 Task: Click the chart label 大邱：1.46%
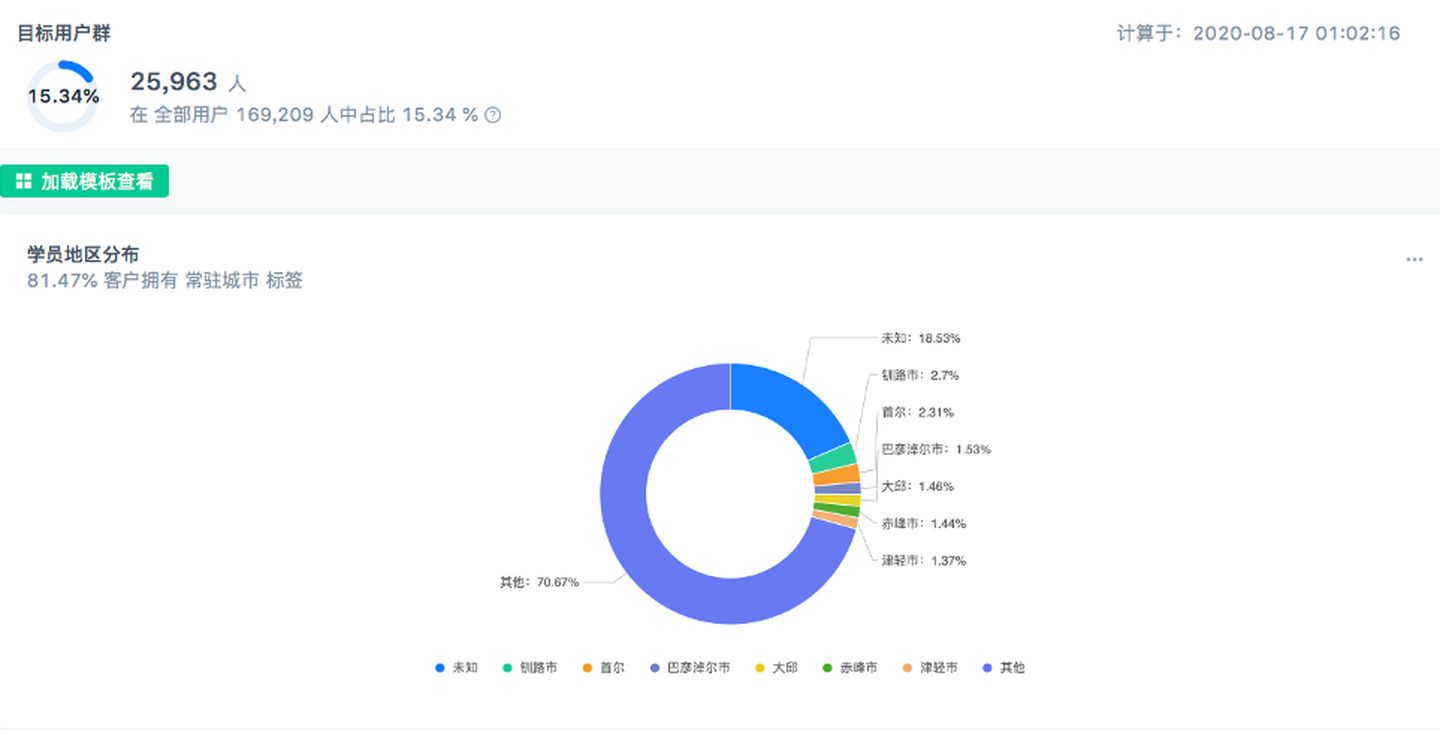coord(917,486)
